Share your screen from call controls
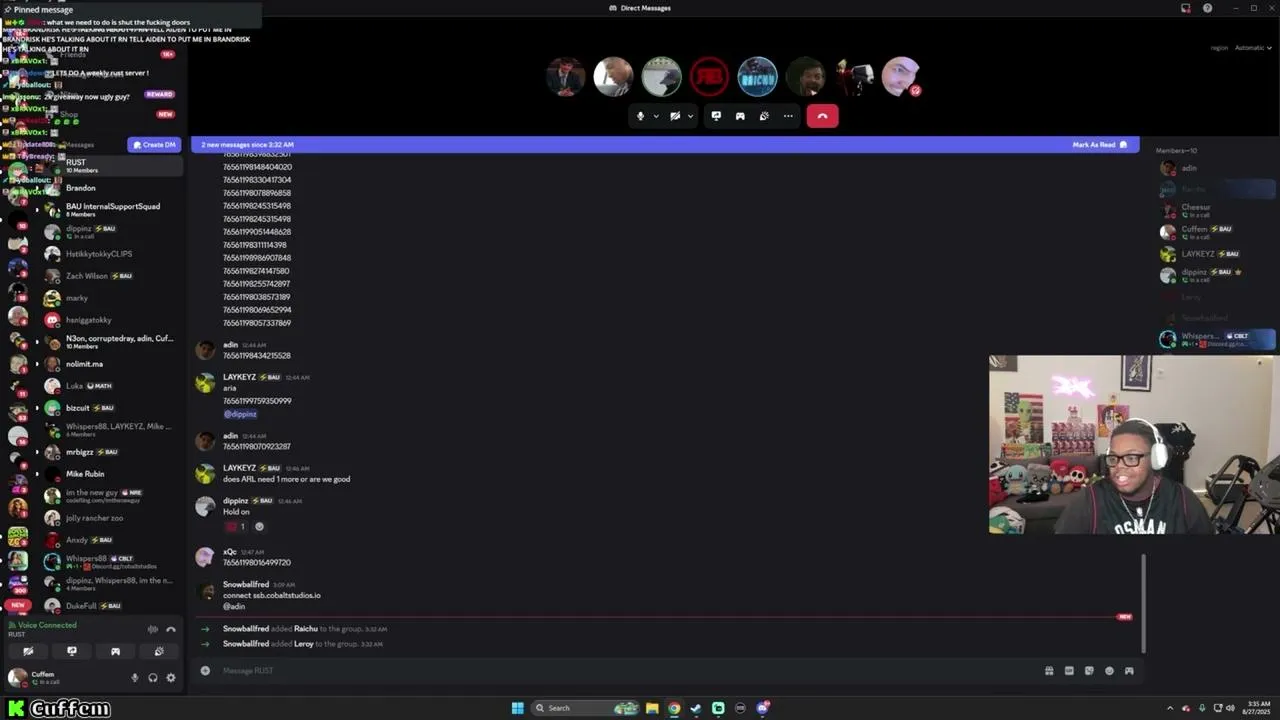This screenshot has width=1280, height=720. point(716,116)
